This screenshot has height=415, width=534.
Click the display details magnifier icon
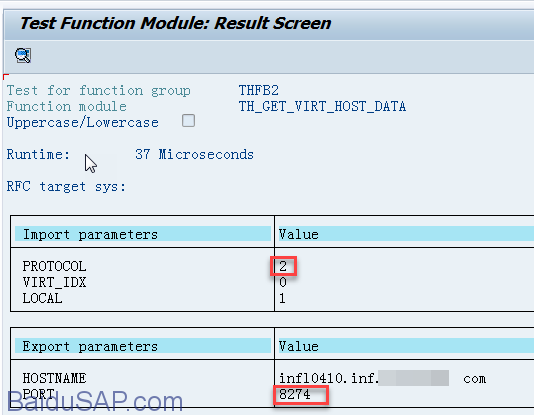(23, 55)
